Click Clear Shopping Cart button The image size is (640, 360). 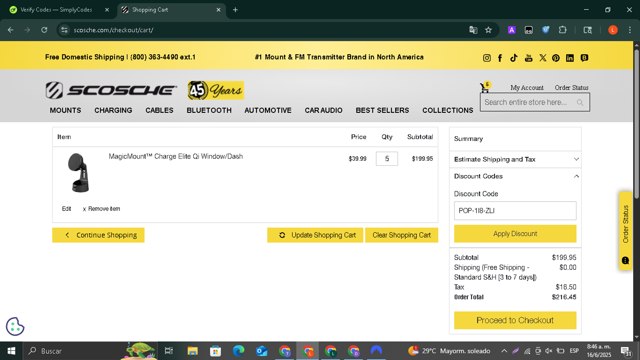coord(402,235)
